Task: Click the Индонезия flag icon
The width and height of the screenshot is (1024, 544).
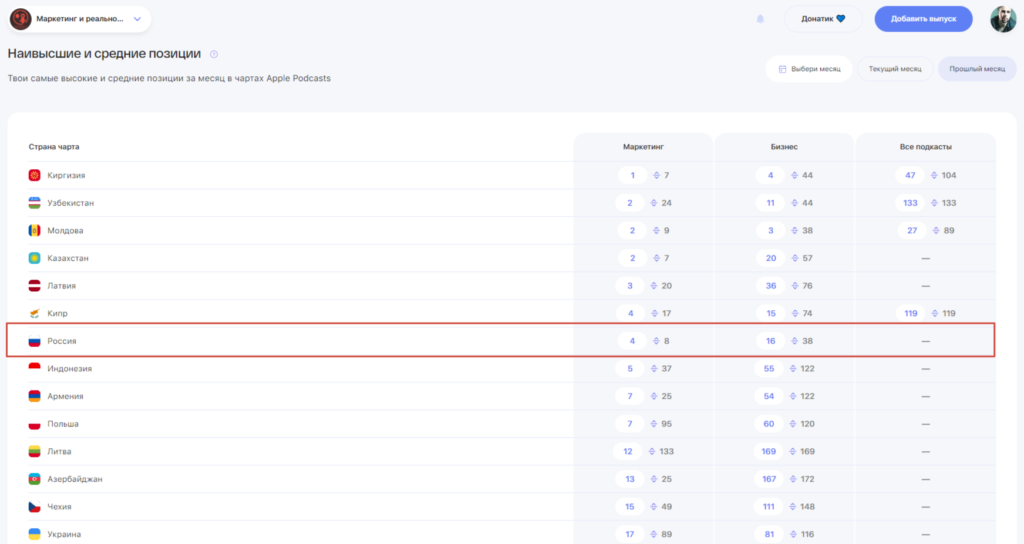Action: tap(35, 368)
